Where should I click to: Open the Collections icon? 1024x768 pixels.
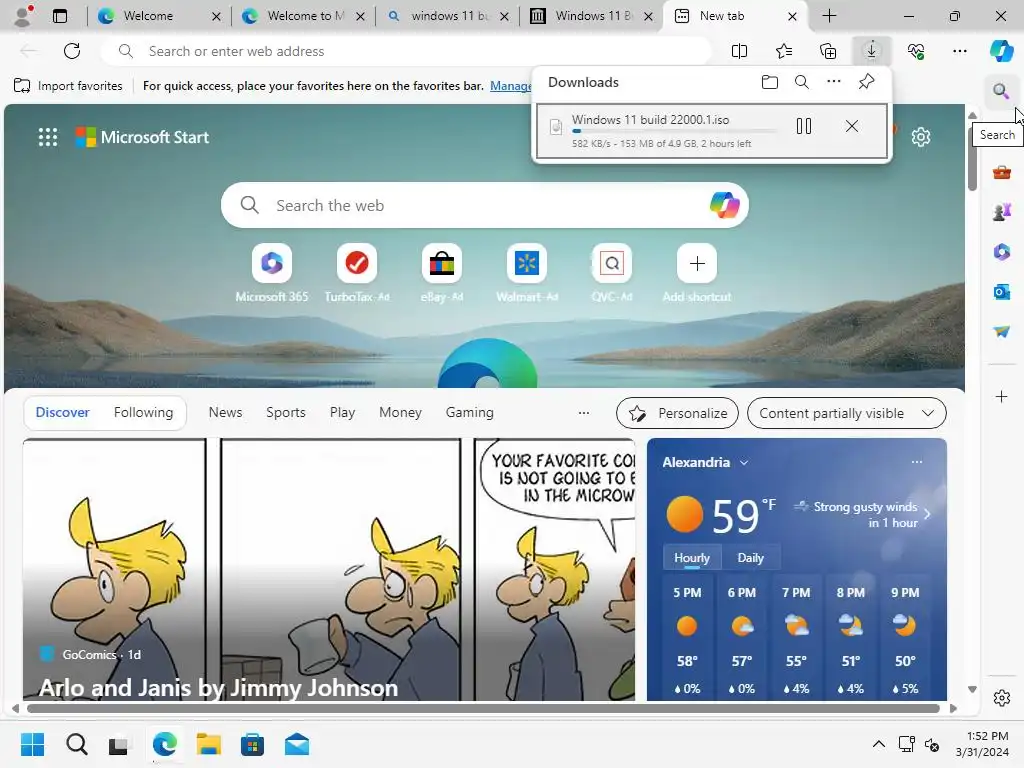tap(828, 51)
